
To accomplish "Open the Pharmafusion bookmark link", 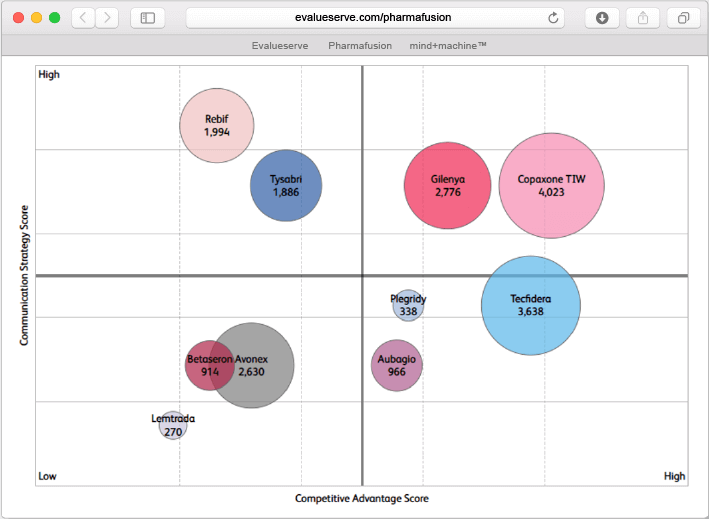I will tap(360, 46).
